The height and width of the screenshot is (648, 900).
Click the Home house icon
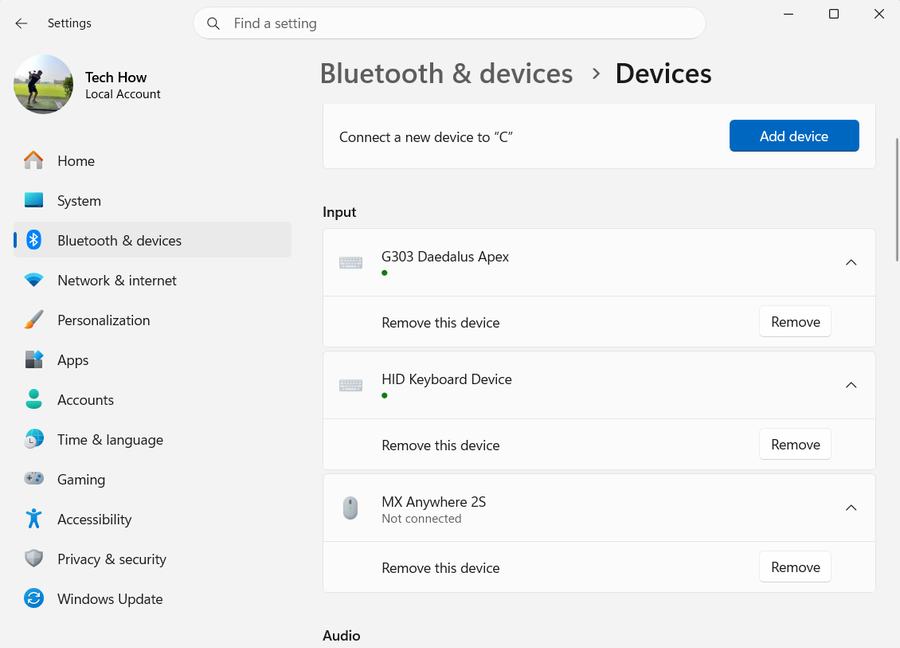pos(34,161)
